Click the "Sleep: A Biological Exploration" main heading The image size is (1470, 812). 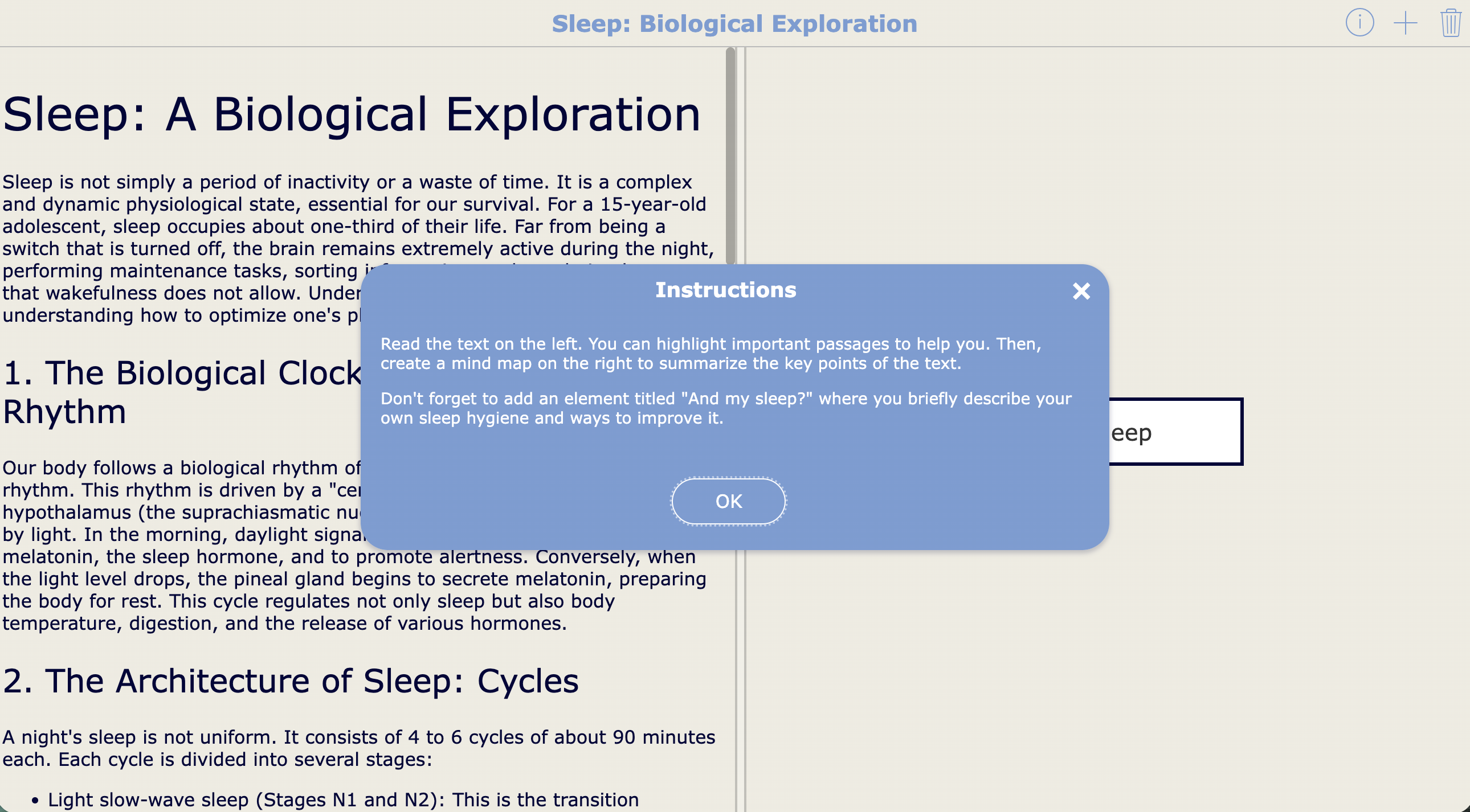352,114
